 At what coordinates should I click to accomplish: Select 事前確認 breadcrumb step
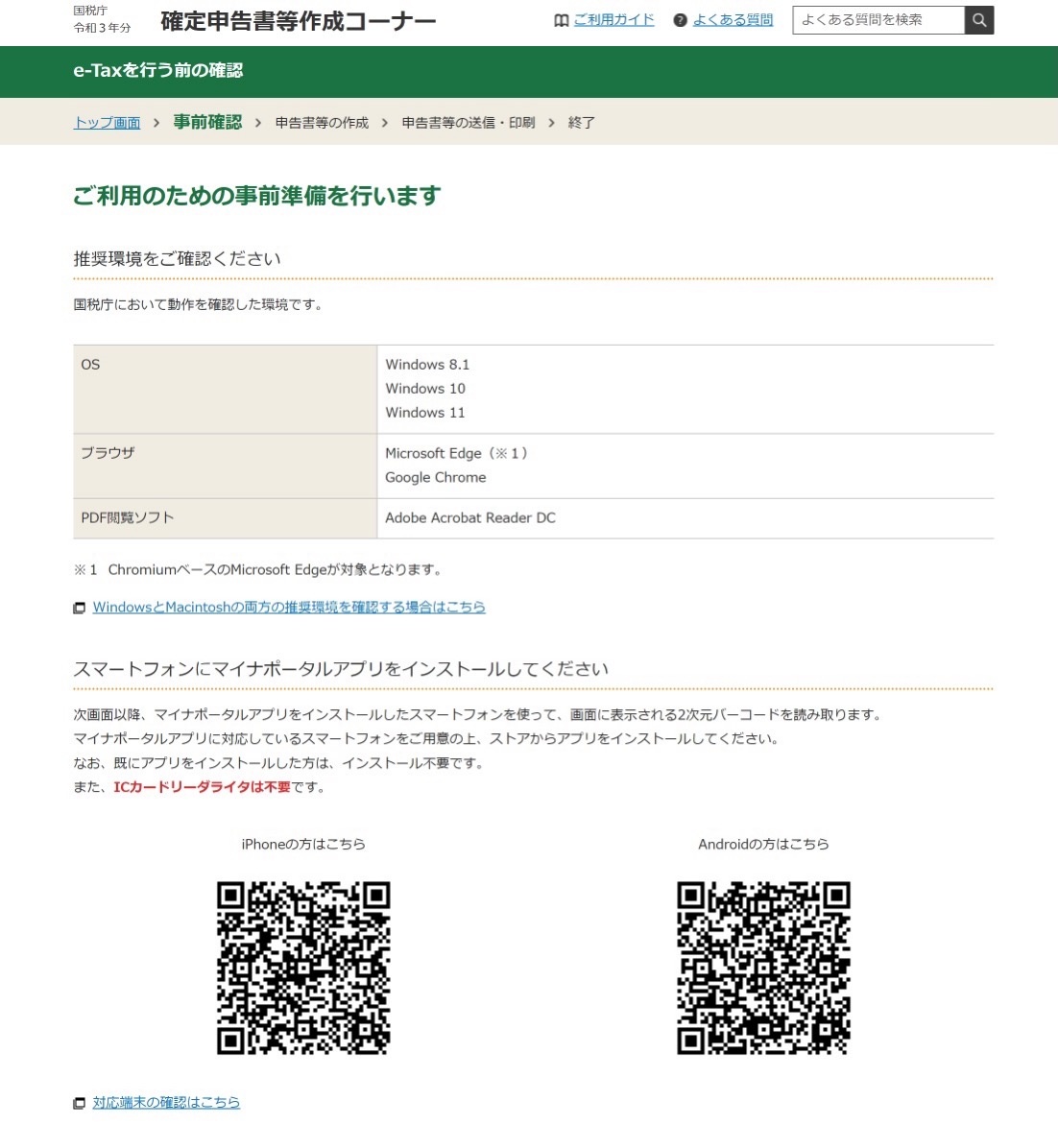(207, 122)
